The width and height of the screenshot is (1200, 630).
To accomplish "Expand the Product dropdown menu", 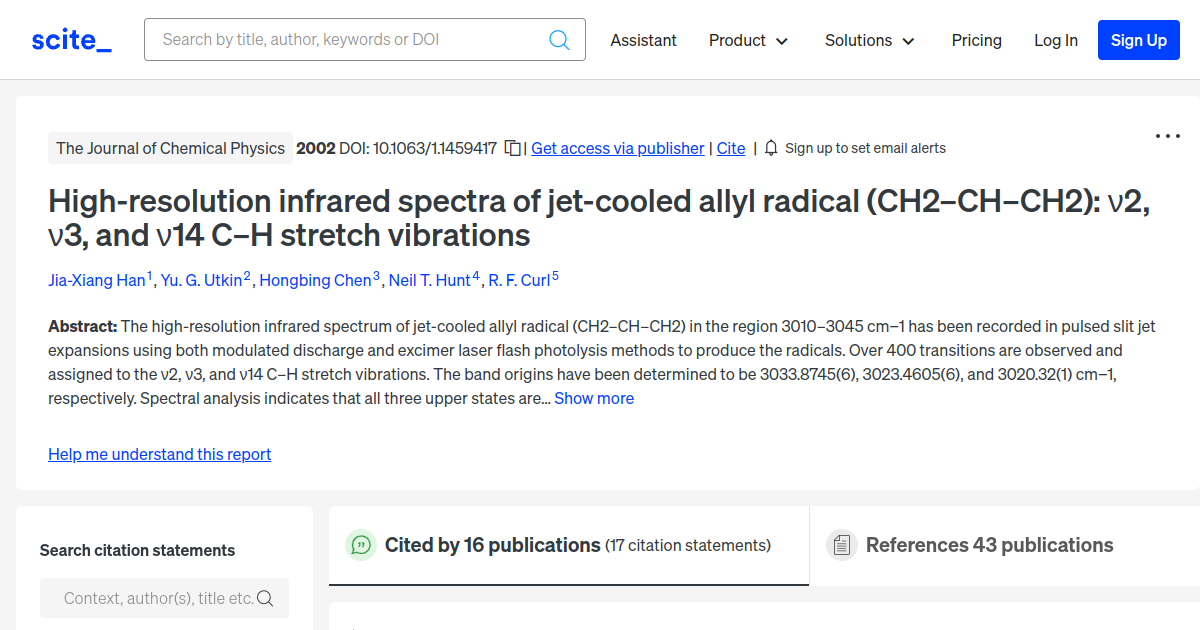I will coord(748,40).
